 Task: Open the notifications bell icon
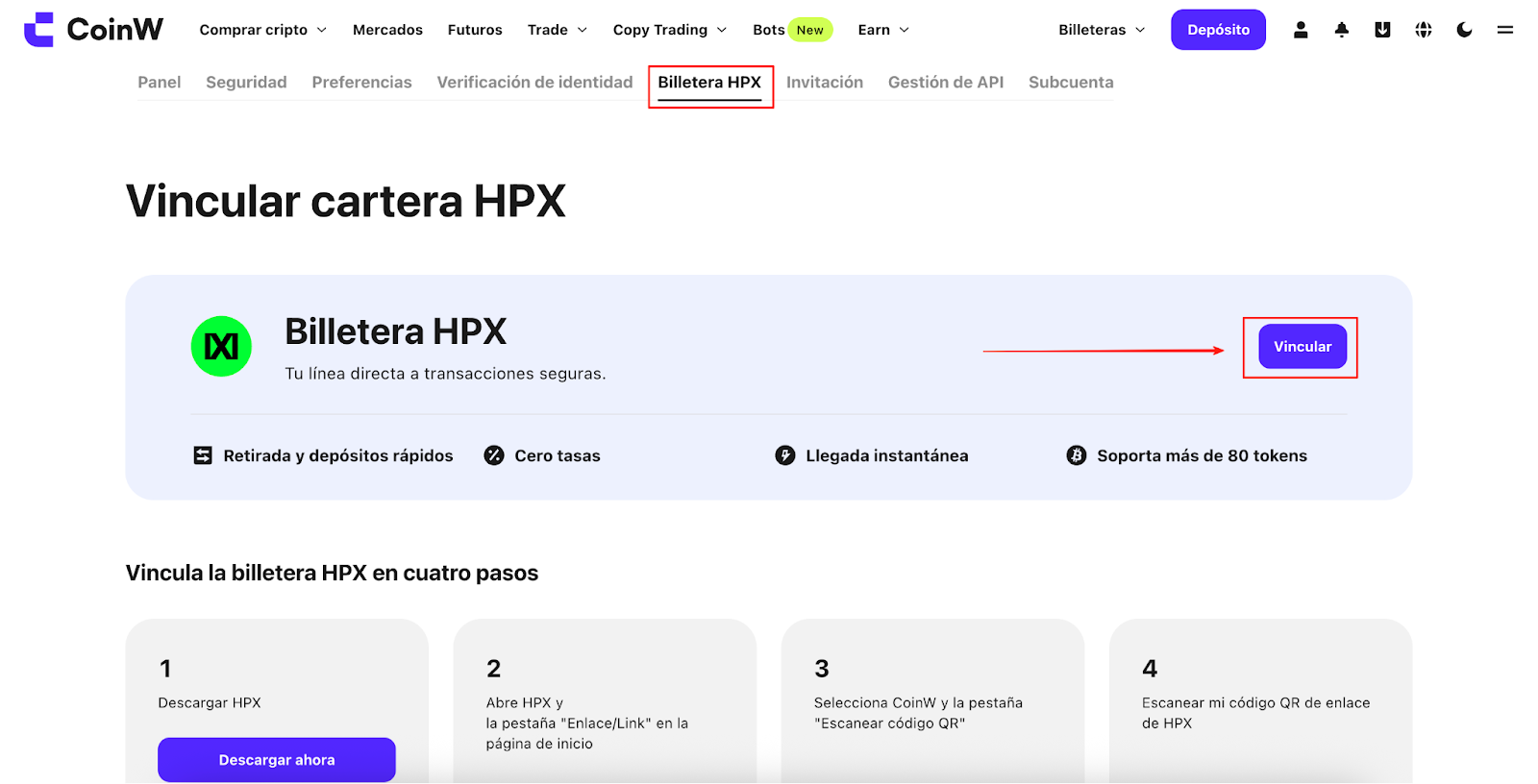(x=1342, y=30)
